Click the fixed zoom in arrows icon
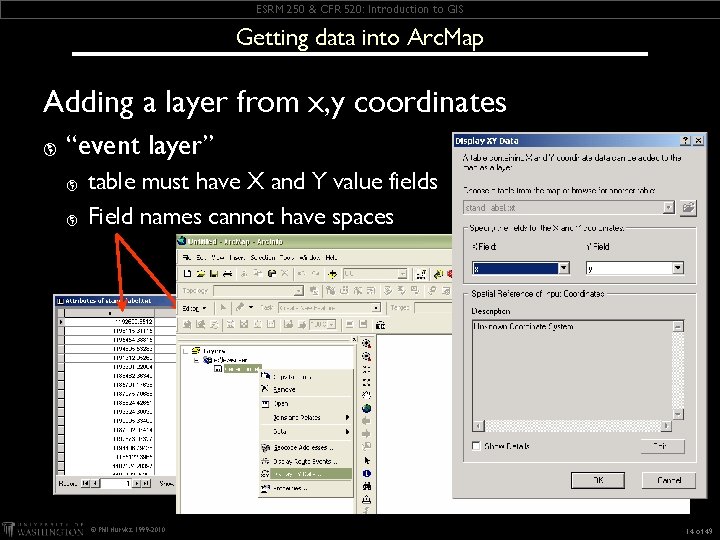The height and width of the screenshot is (540, 720). point(366,369)
